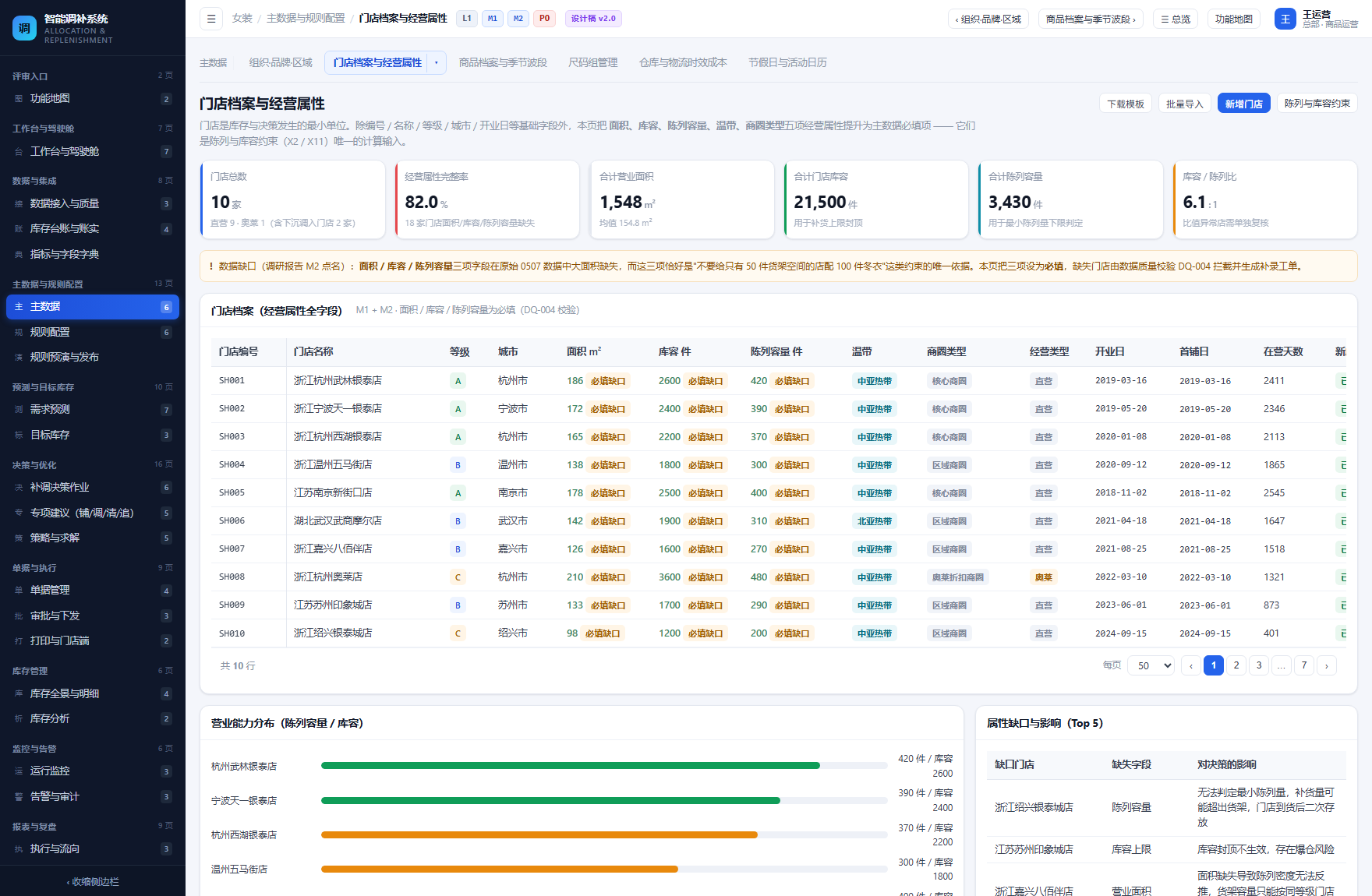Click the 杭州武林银泰店 capacity bar

point(604,766)
